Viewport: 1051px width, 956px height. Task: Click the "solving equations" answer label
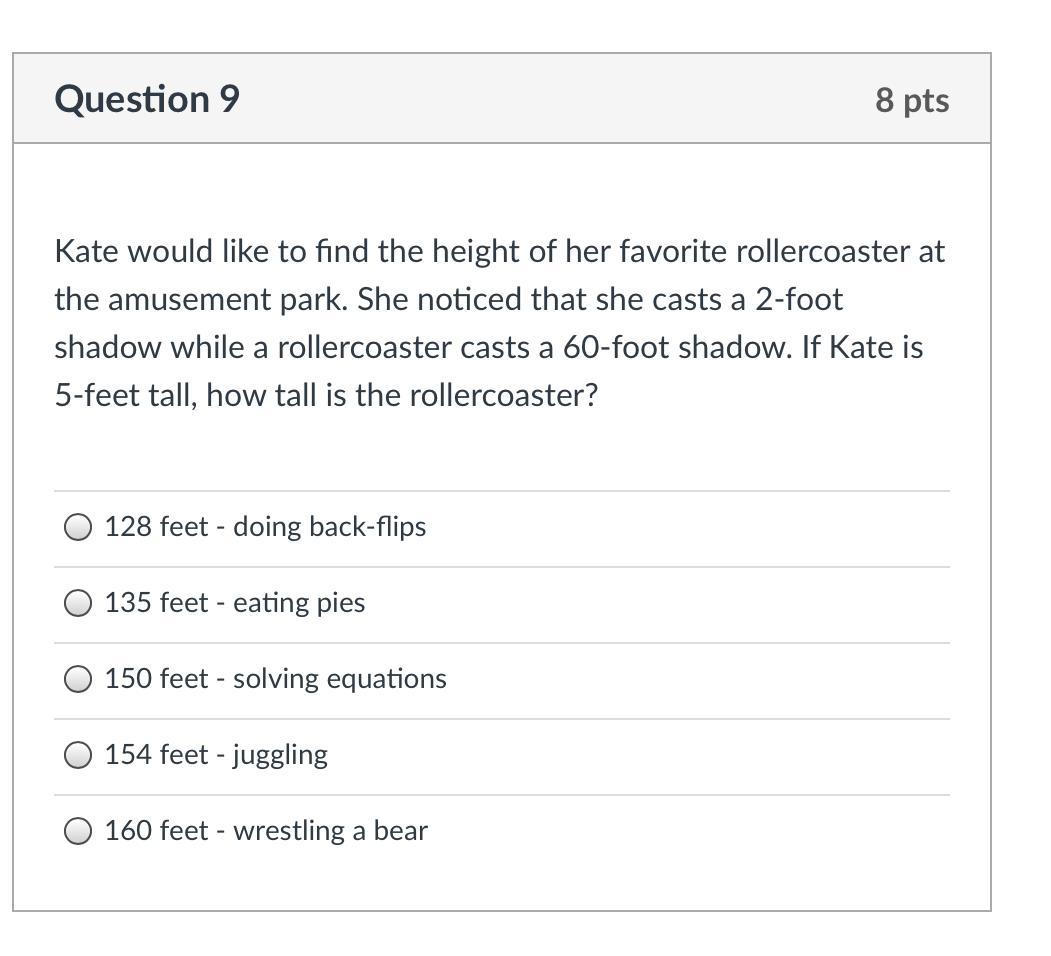point(340,679)
